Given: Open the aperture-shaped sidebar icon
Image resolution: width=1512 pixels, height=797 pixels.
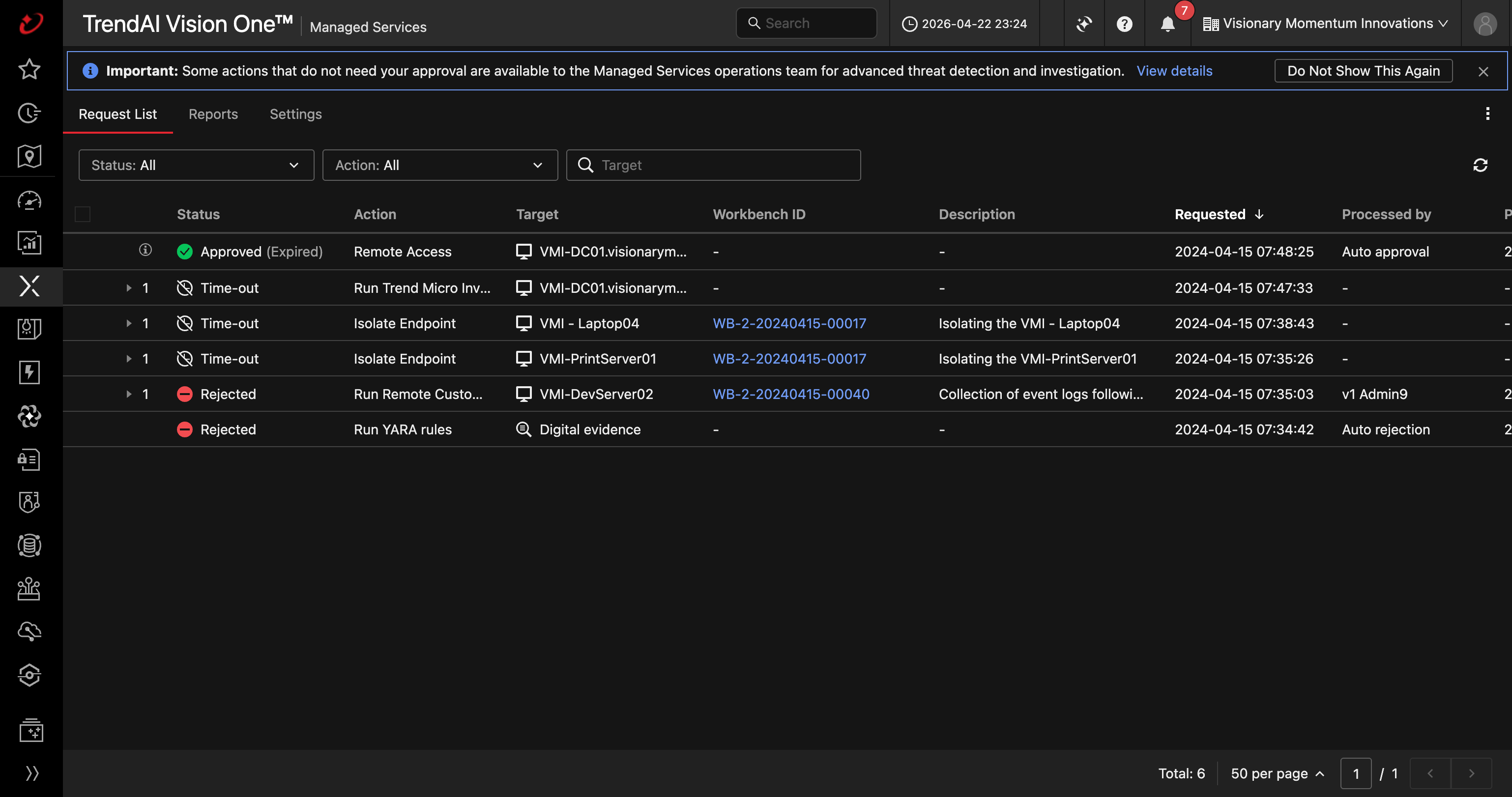Looking at the screenshot, I should click(29, 416).
